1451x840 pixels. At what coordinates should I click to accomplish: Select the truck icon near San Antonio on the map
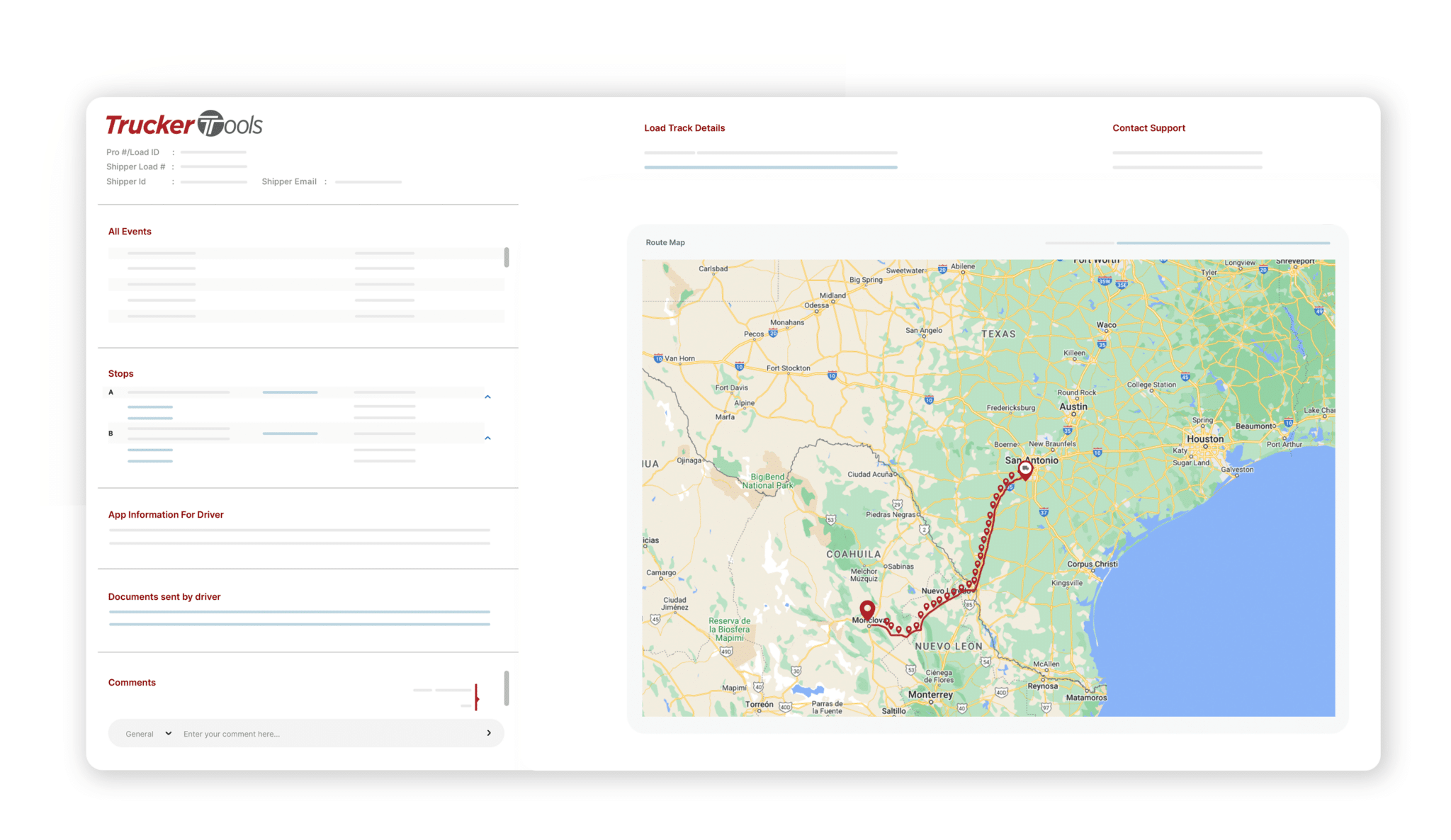pos(1025,470)
